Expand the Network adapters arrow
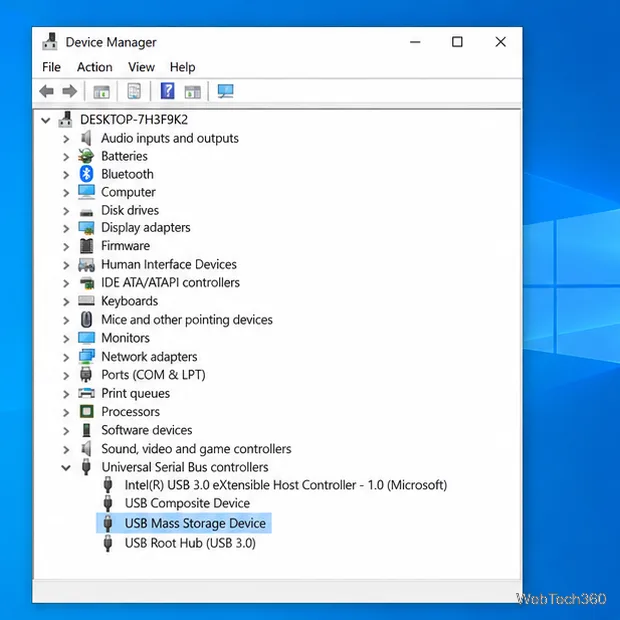This screenshot has width=620, height=620. click(x=66, y=357)
